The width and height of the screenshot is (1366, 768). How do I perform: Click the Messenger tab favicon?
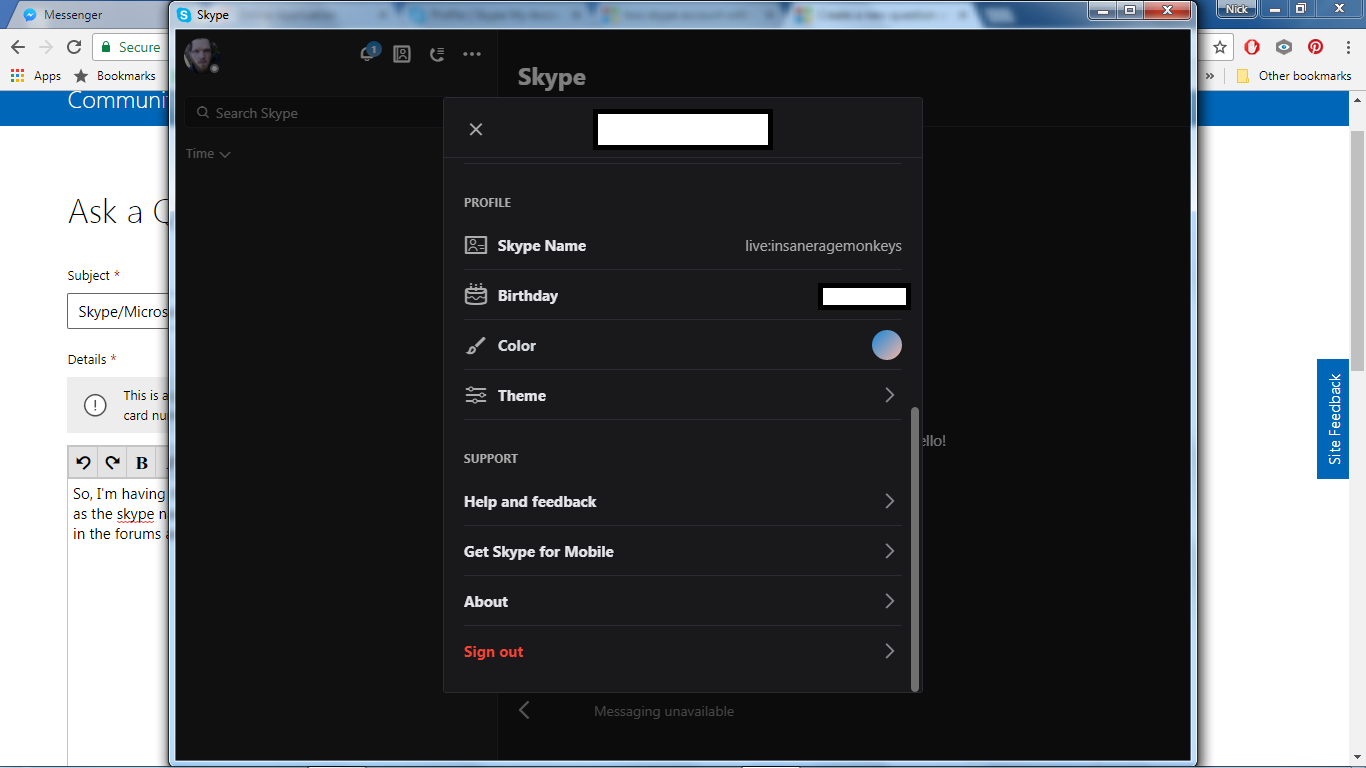(x=30, y=15)
